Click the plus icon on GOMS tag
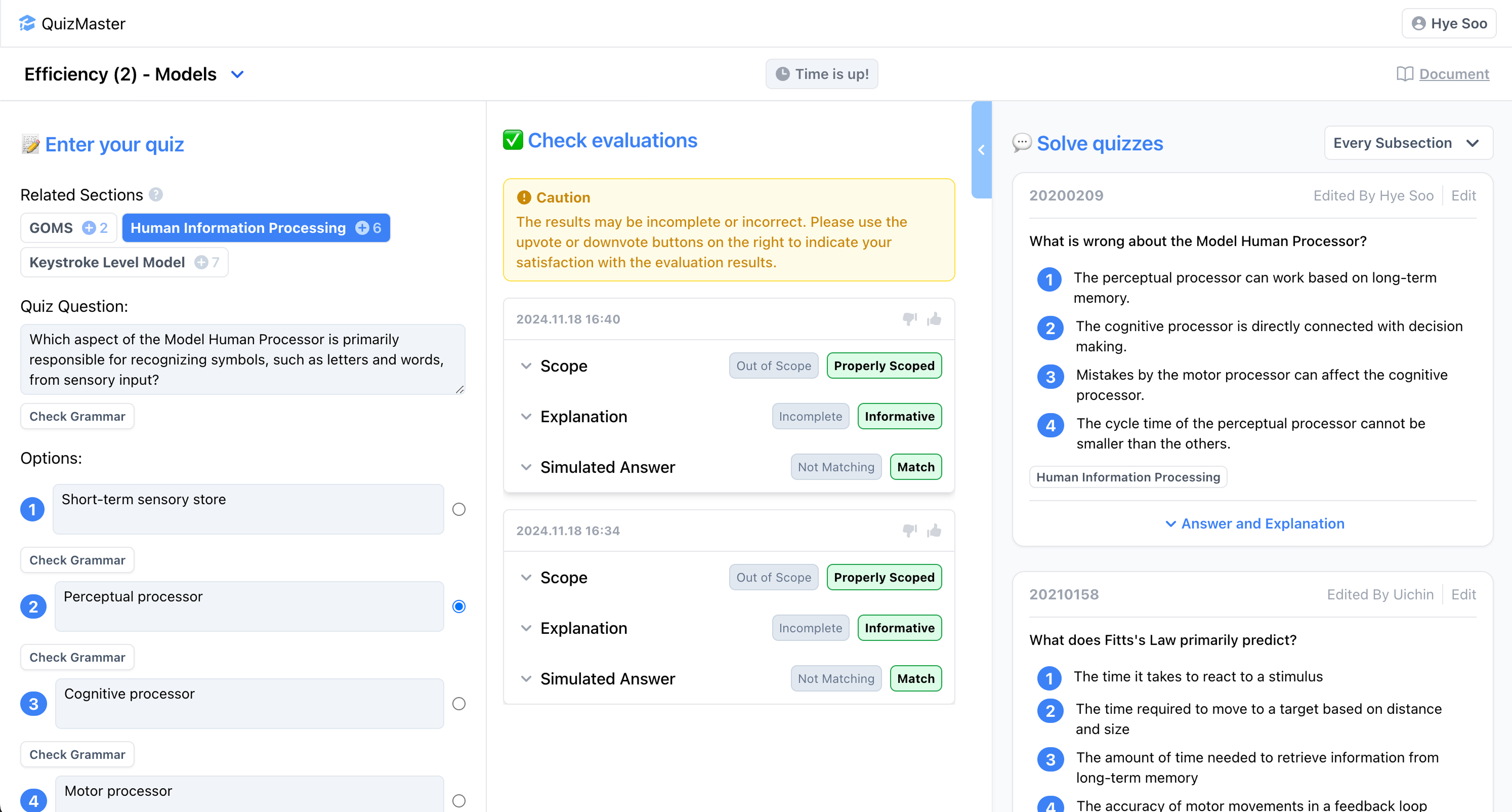The height and width of the screenshot is (812, 1512). [89, 228]
